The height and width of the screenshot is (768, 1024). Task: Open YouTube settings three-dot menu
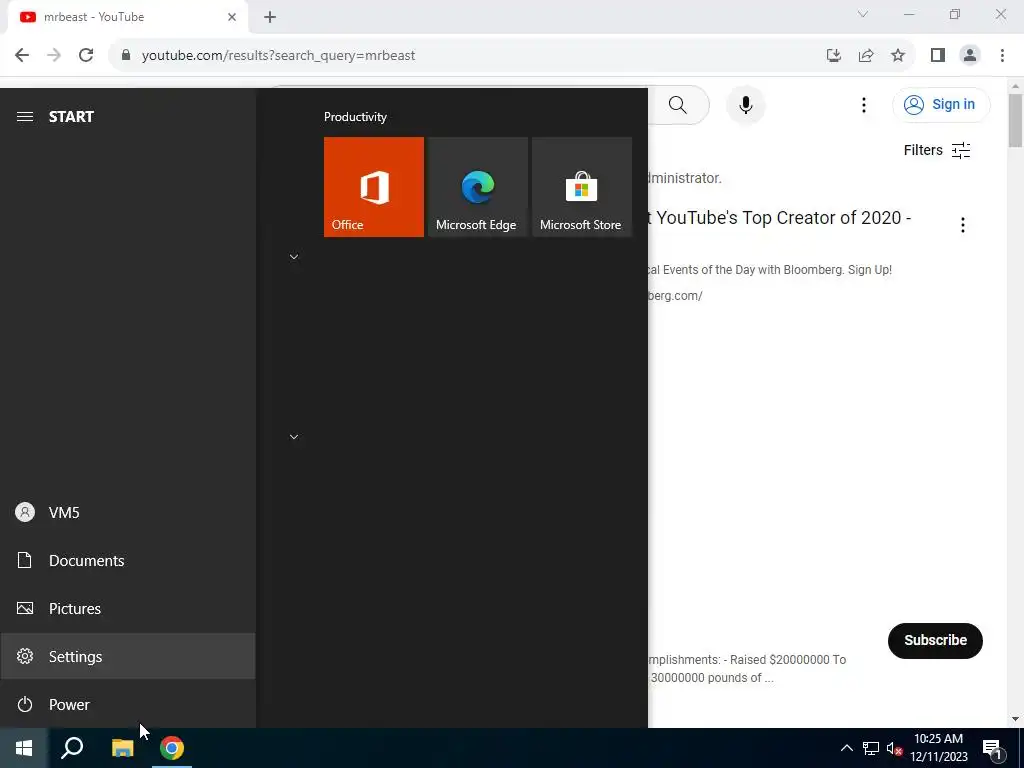[x=863, y=105]
